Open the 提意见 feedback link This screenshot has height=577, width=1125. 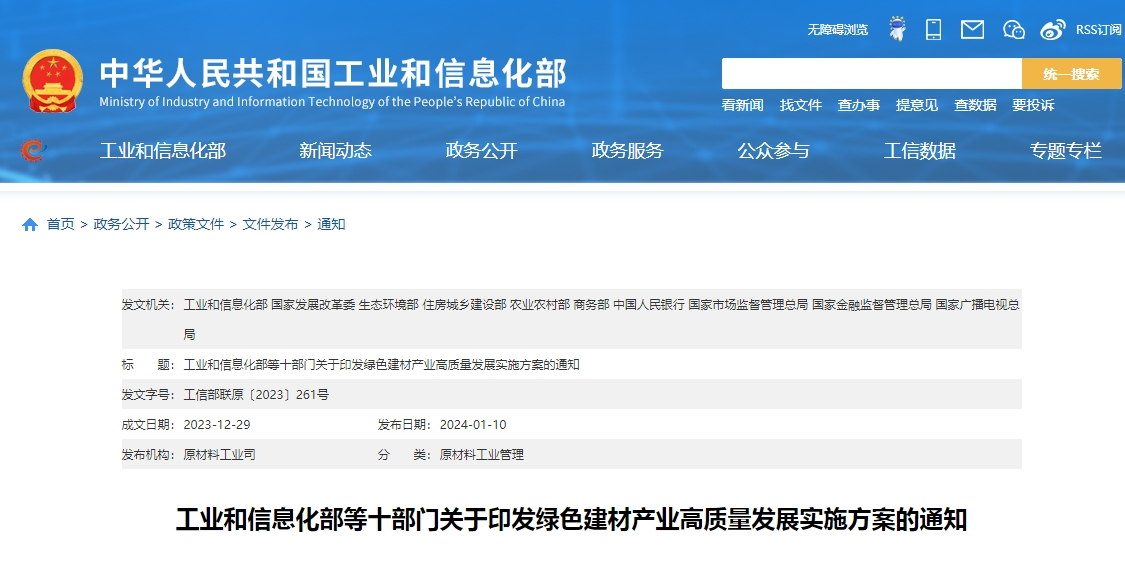click(916, 105)
